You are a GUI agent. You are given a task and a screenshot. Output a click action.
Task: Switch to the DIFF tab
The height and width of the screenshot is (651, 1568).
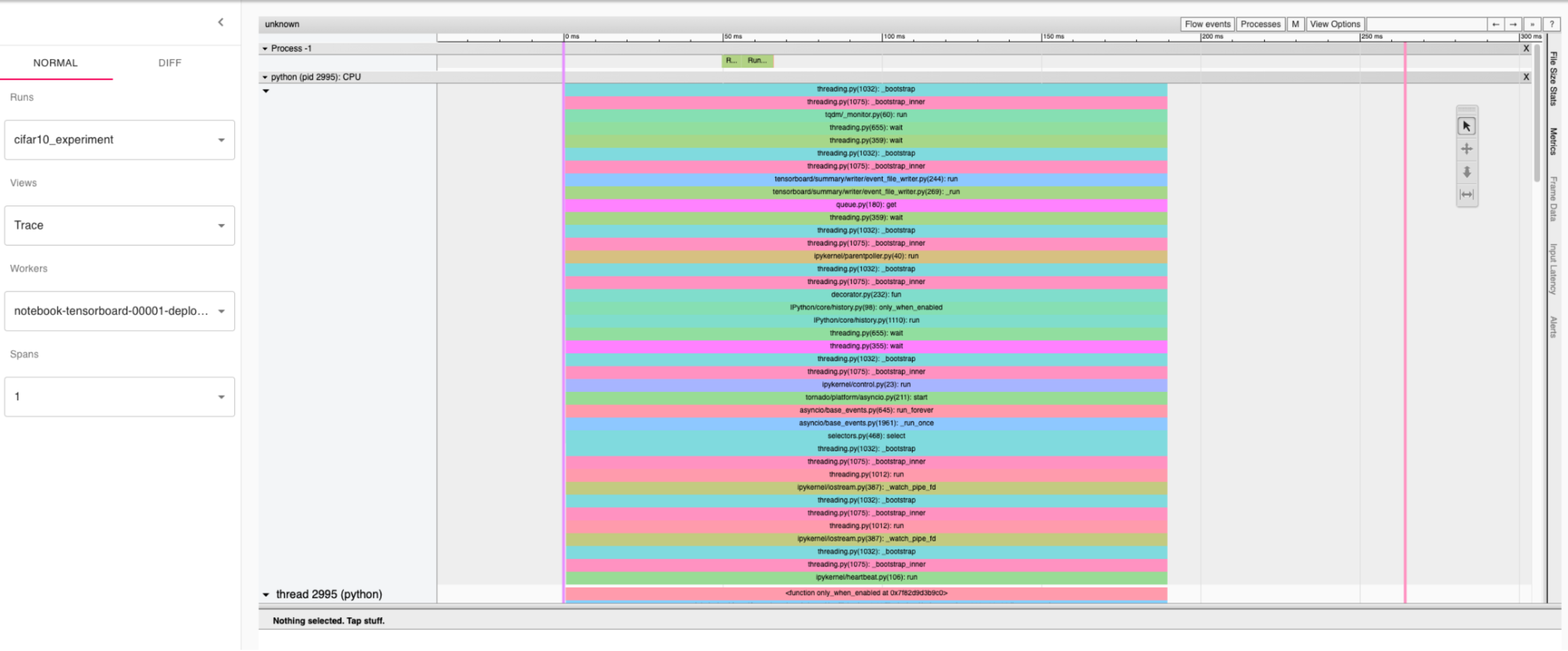coord(169,62)
